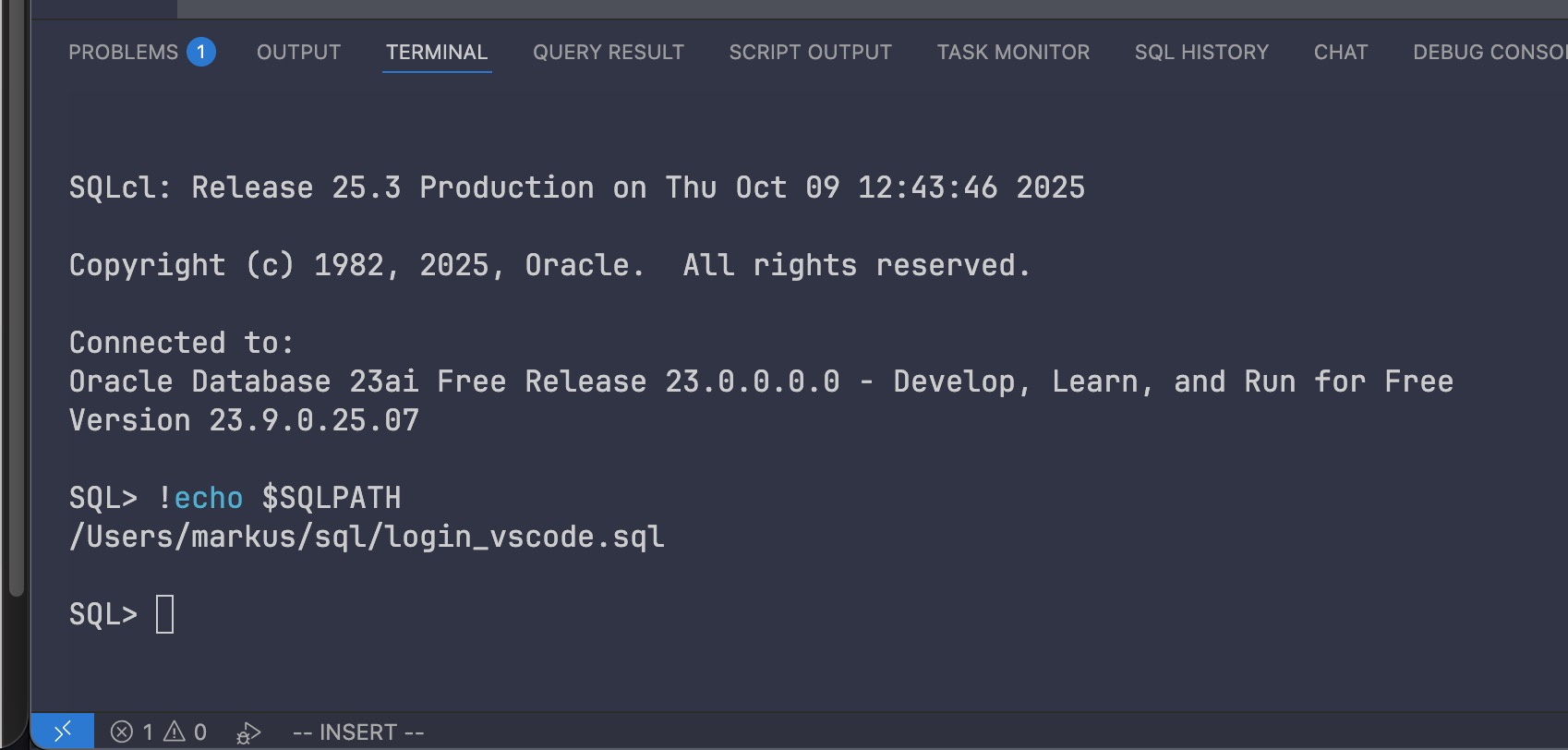Screen dimensions: 1568x750
Task: Select the TERMINAL tab
Action: pos(437,52)
